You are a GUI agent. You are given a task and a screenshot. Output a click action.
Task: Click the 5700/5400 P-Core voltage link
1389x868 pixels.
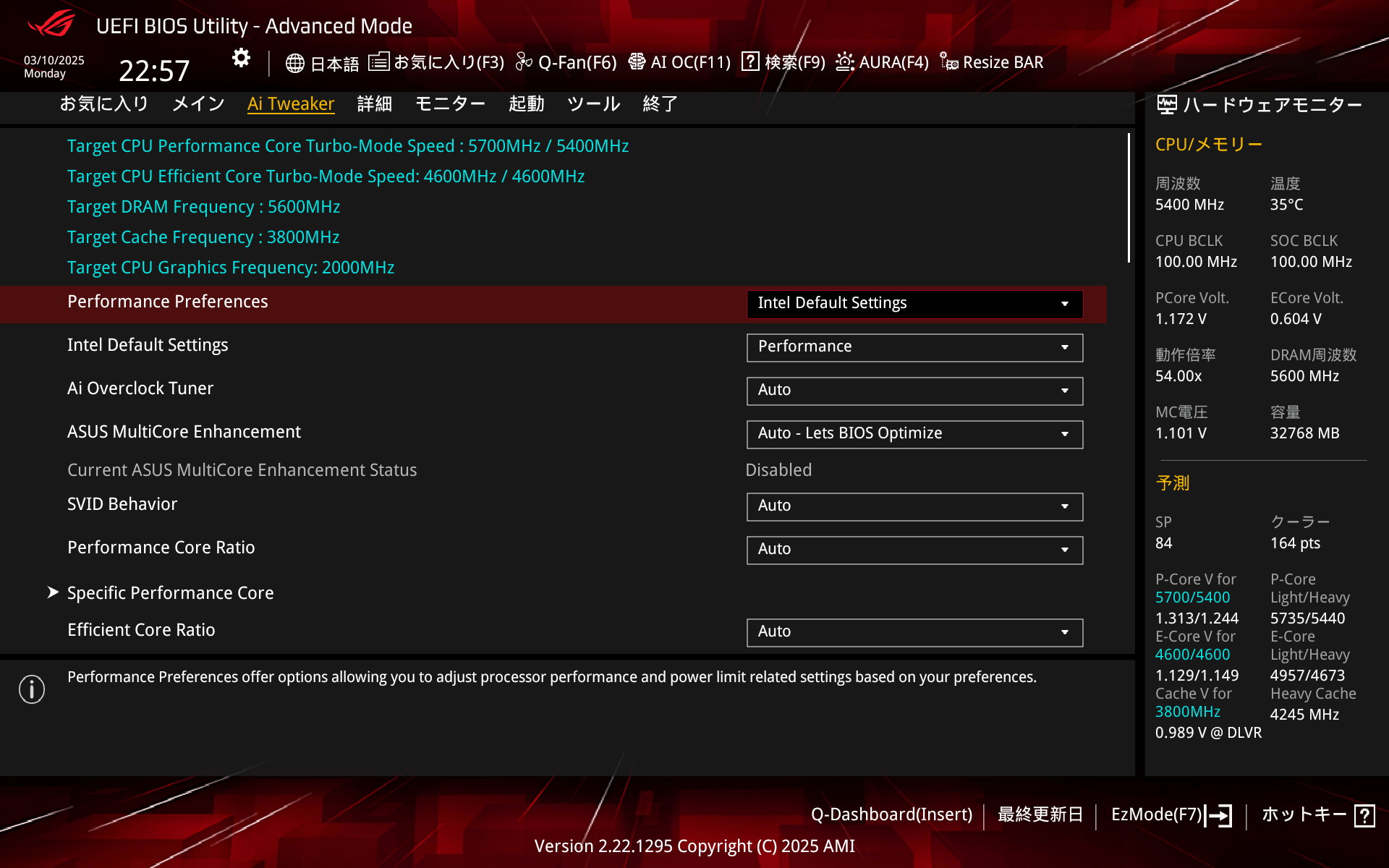[1192, 597]
